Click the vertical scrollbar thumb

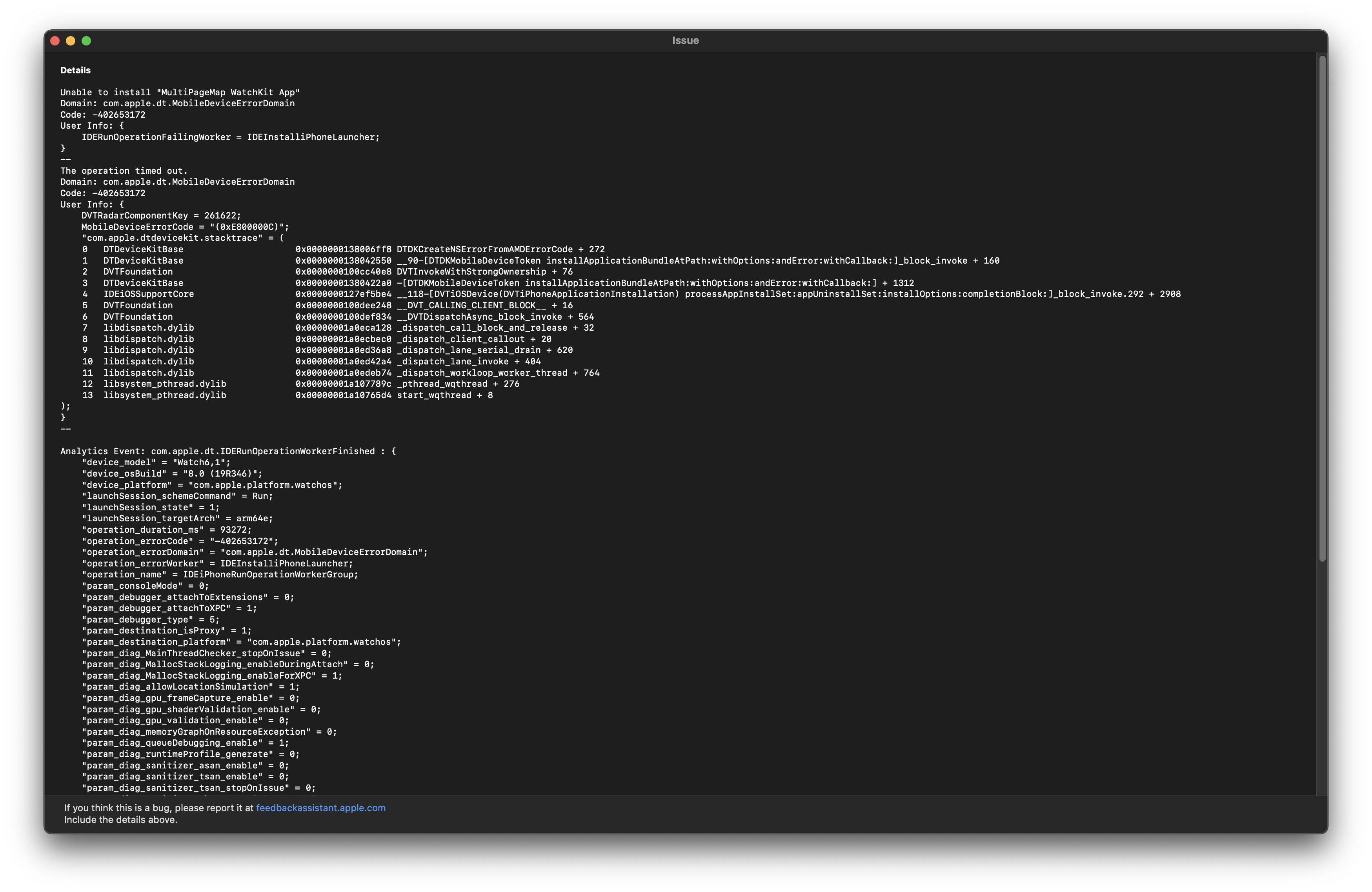pyautogui.click(x=1323, y=308)
